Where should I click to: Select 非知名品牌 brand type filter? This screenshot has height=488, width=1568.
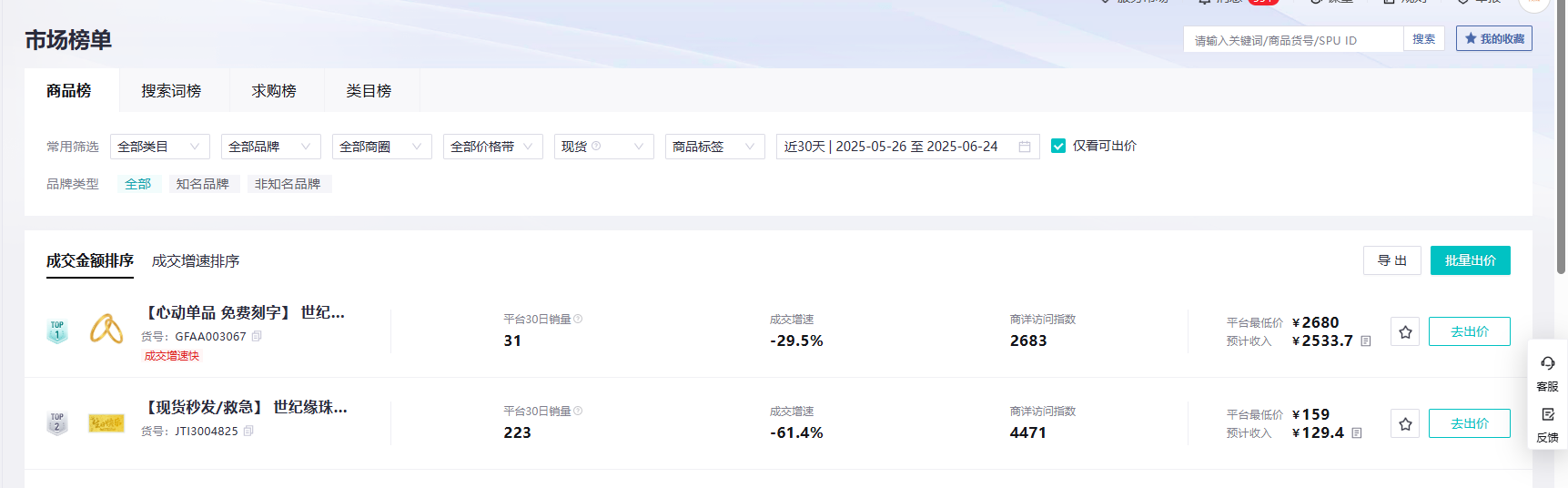click(x=288, y=184)
